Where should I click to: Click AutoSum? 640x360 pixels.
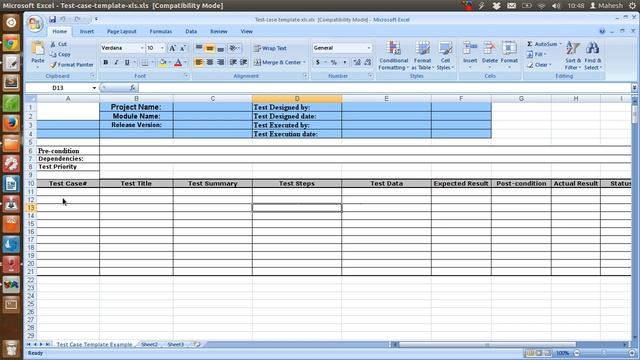543,44
